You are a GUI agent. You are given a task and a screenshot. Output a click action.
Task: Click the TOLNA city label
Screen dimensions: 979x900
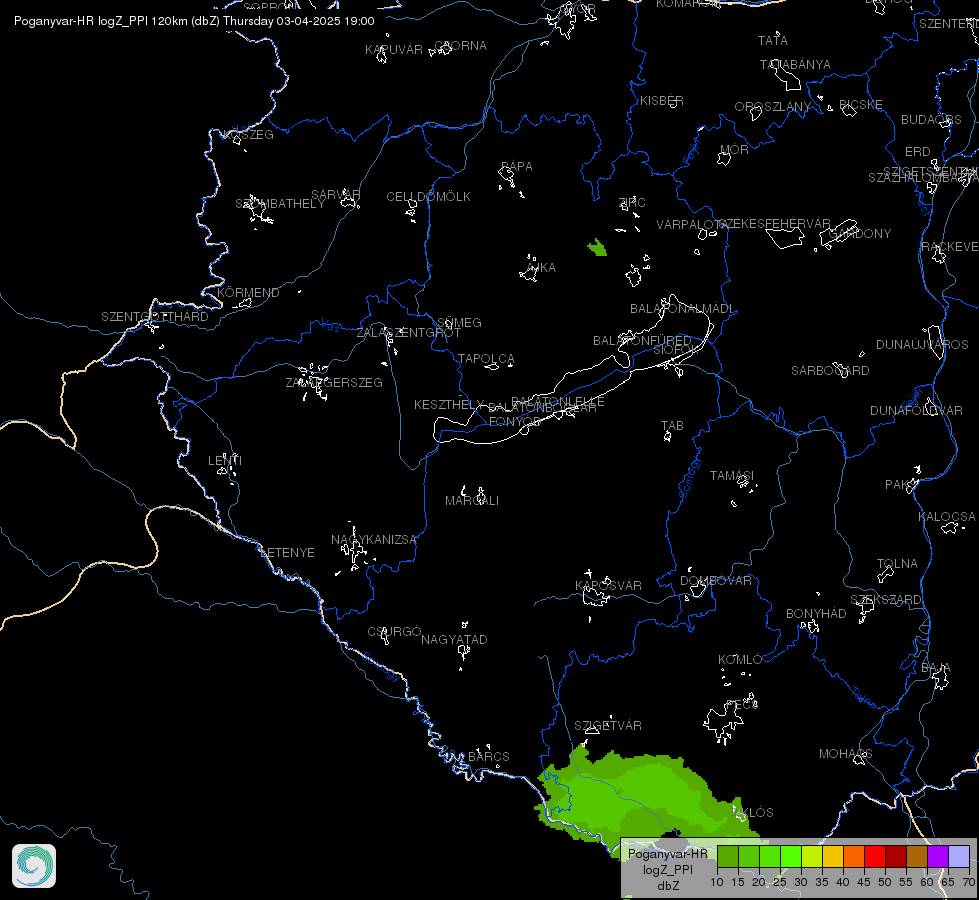(897, 563)
